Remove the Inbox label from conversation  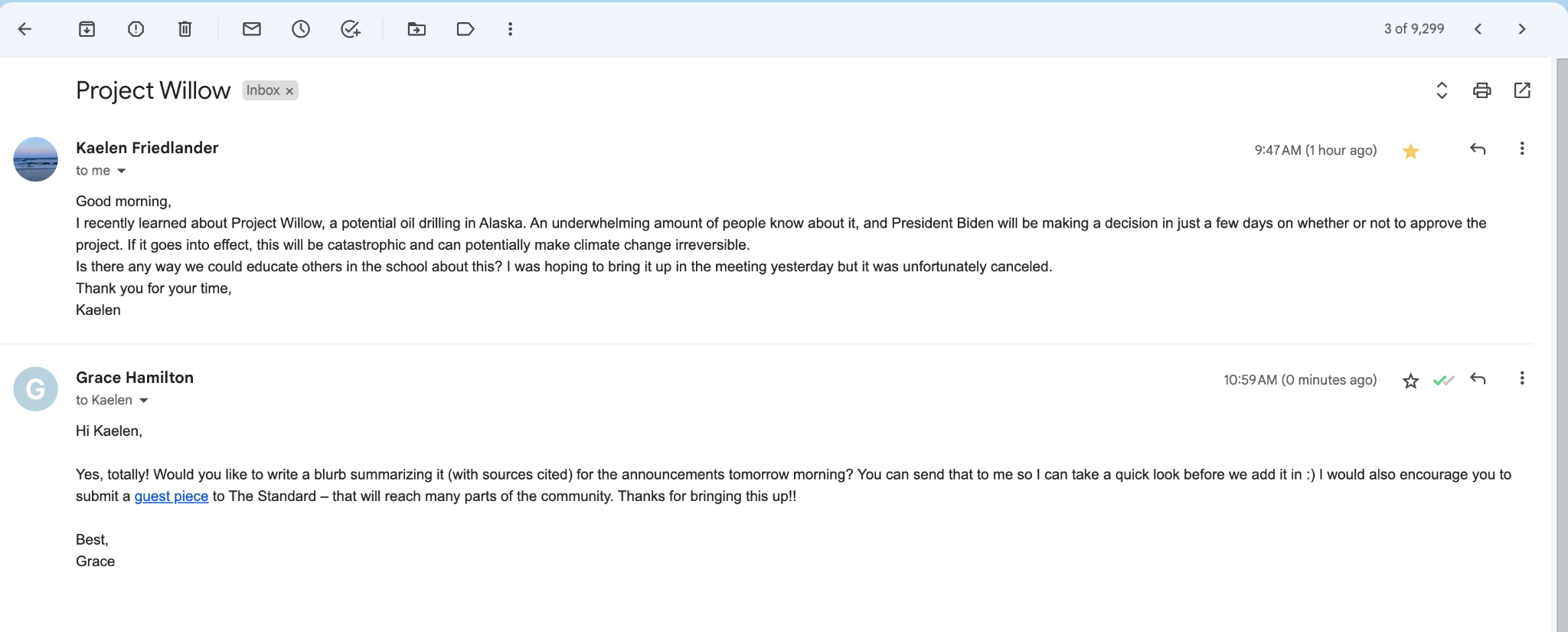tap(289, 91)
